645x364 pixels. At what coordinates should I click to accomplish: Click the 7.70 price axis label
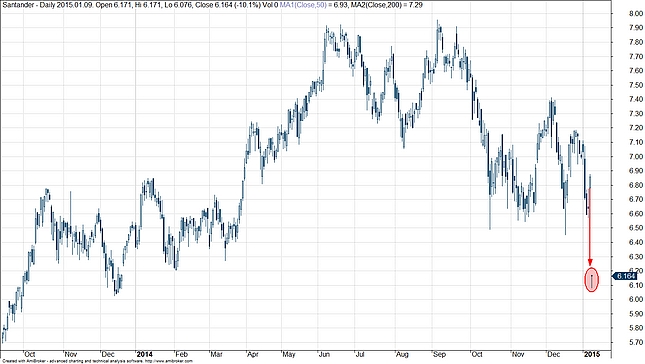click(x=636, y=56)
